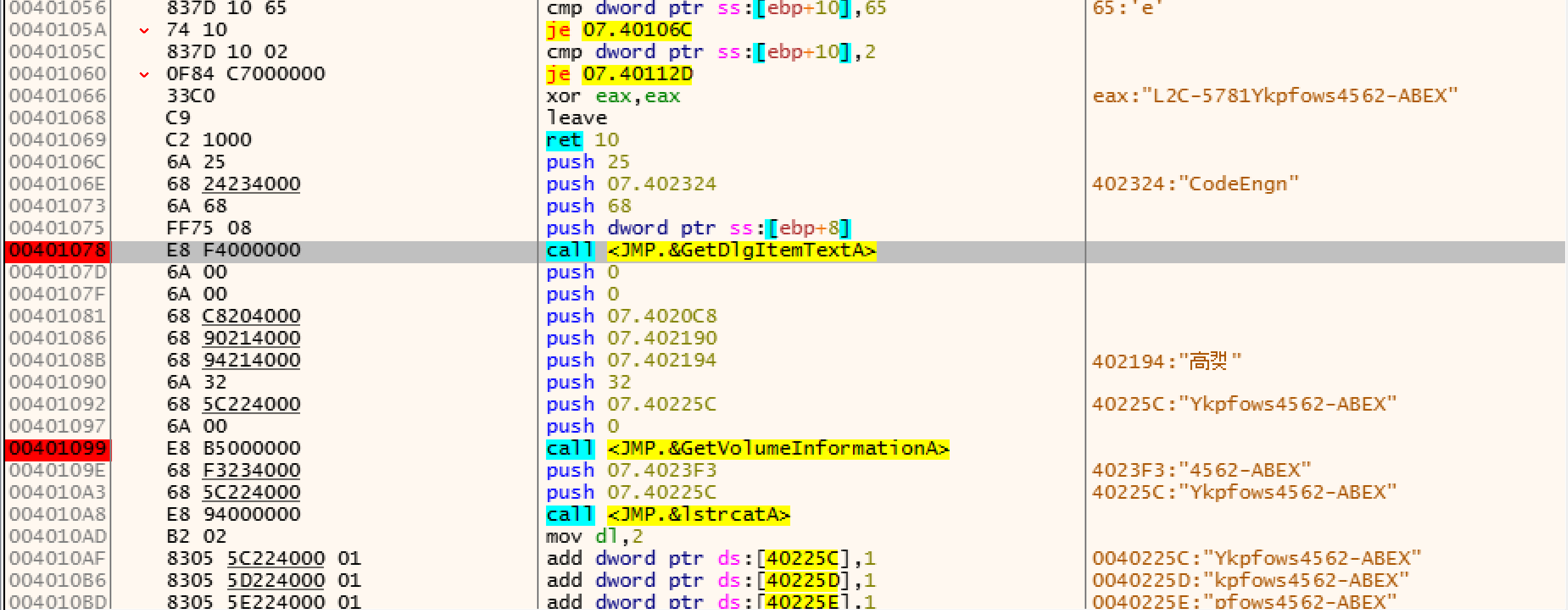Select cmp dword ptr ss:[ebp+10],2 instruction
This screenshot has height=610, width=1568.
pos(711,52)
